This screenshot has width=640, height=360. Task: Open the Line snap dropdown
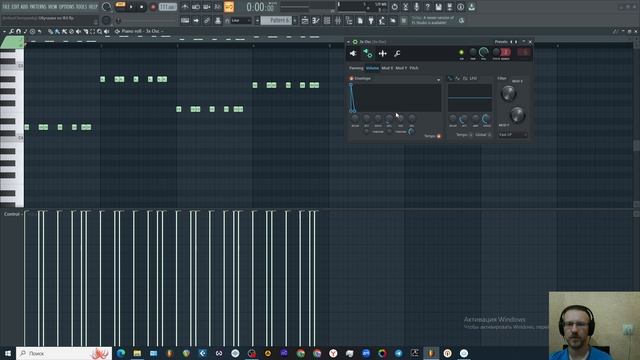[x=242, y=20]
